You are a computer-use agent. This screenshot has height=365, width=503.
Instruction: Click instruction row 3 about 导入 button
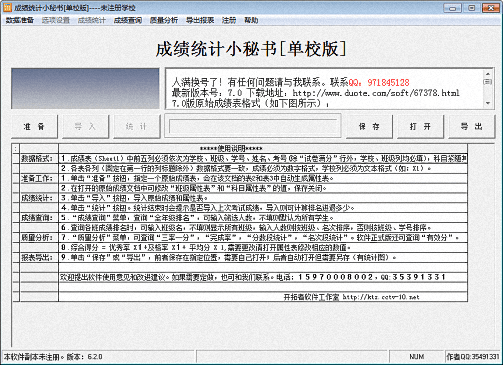(x=263, y=198)
